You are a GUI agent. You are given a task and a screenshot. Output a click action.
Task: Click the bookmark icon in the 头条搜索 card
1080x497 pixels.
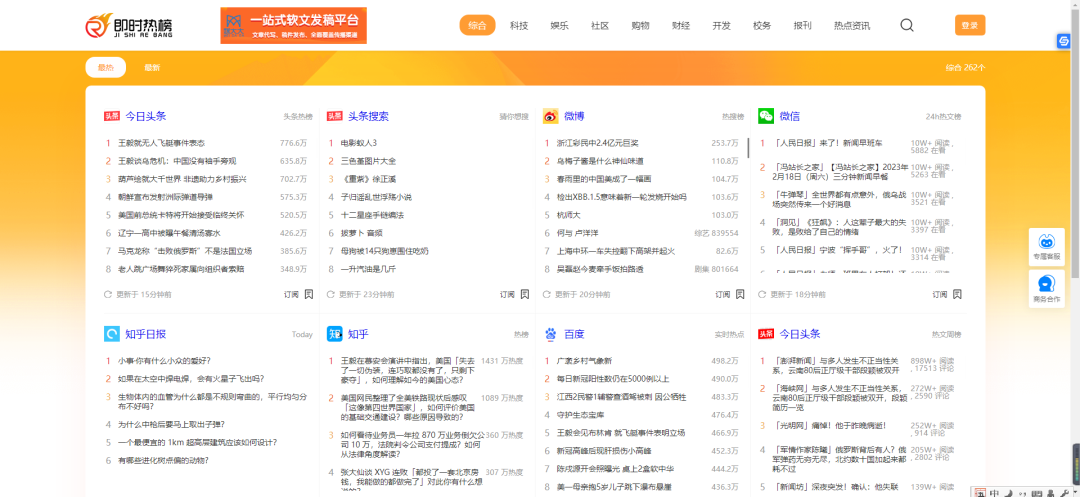[525, 294]
